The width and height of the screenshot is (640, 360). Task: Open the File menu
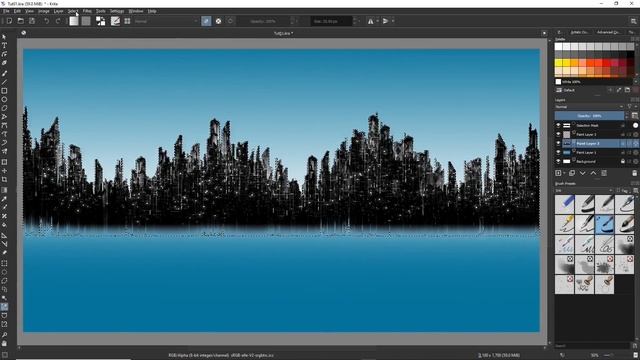click(x=6, y=11)
